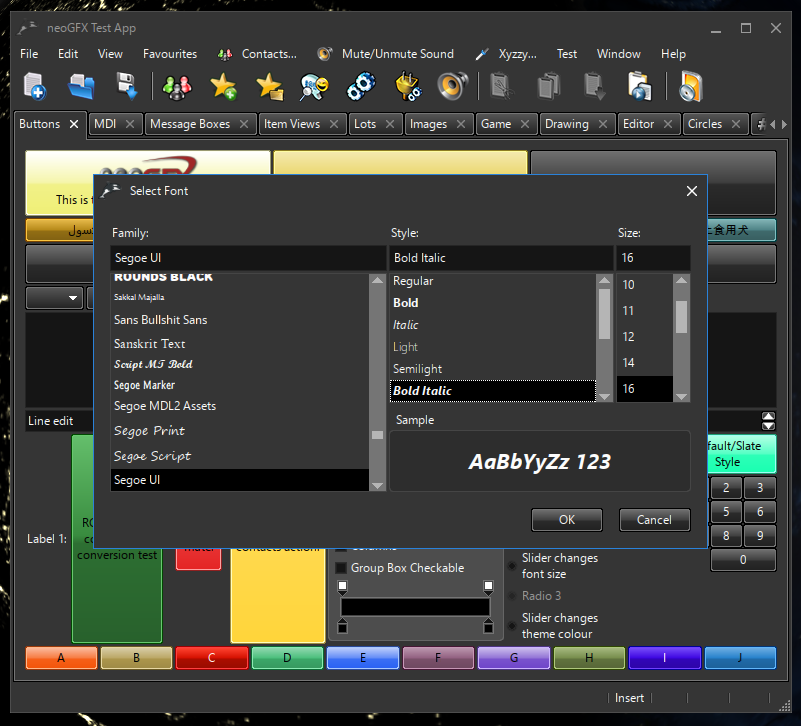
Task: Select the Slider changes font size radio
Action: (513, 567)
